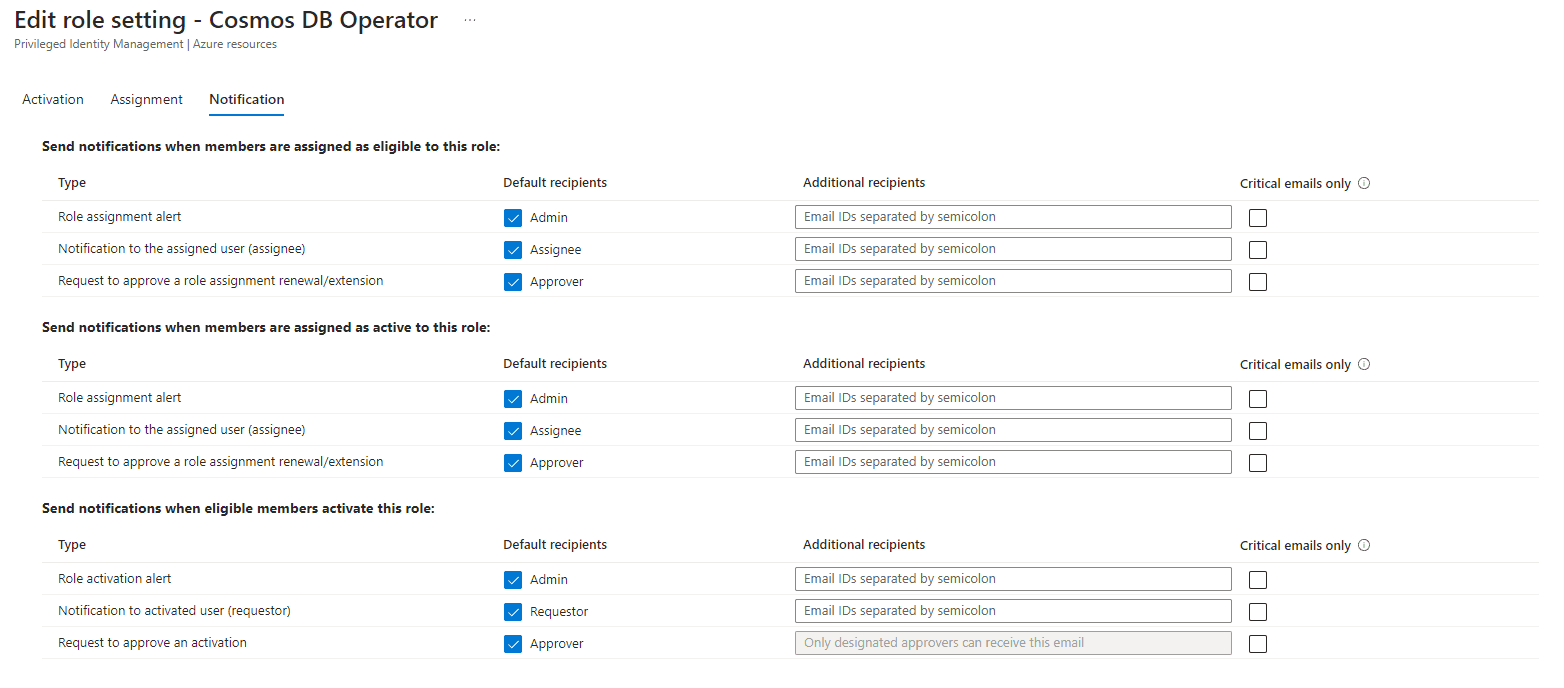Click the page title 'Edit role setting - Cosmos DB Operator'
The height and width of the screenshot is (688, 1564).
pos(226,20)
